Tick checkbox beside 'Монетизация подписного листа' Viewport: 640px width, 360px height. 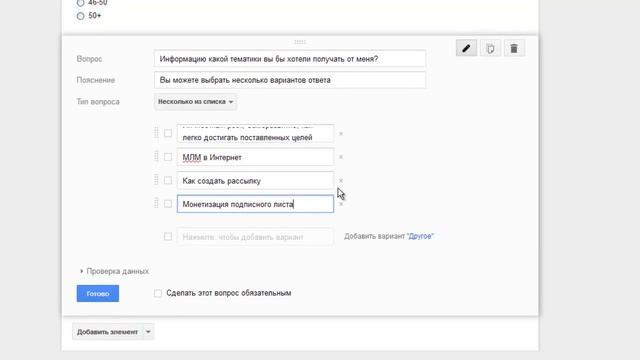[x=168, y=204]
